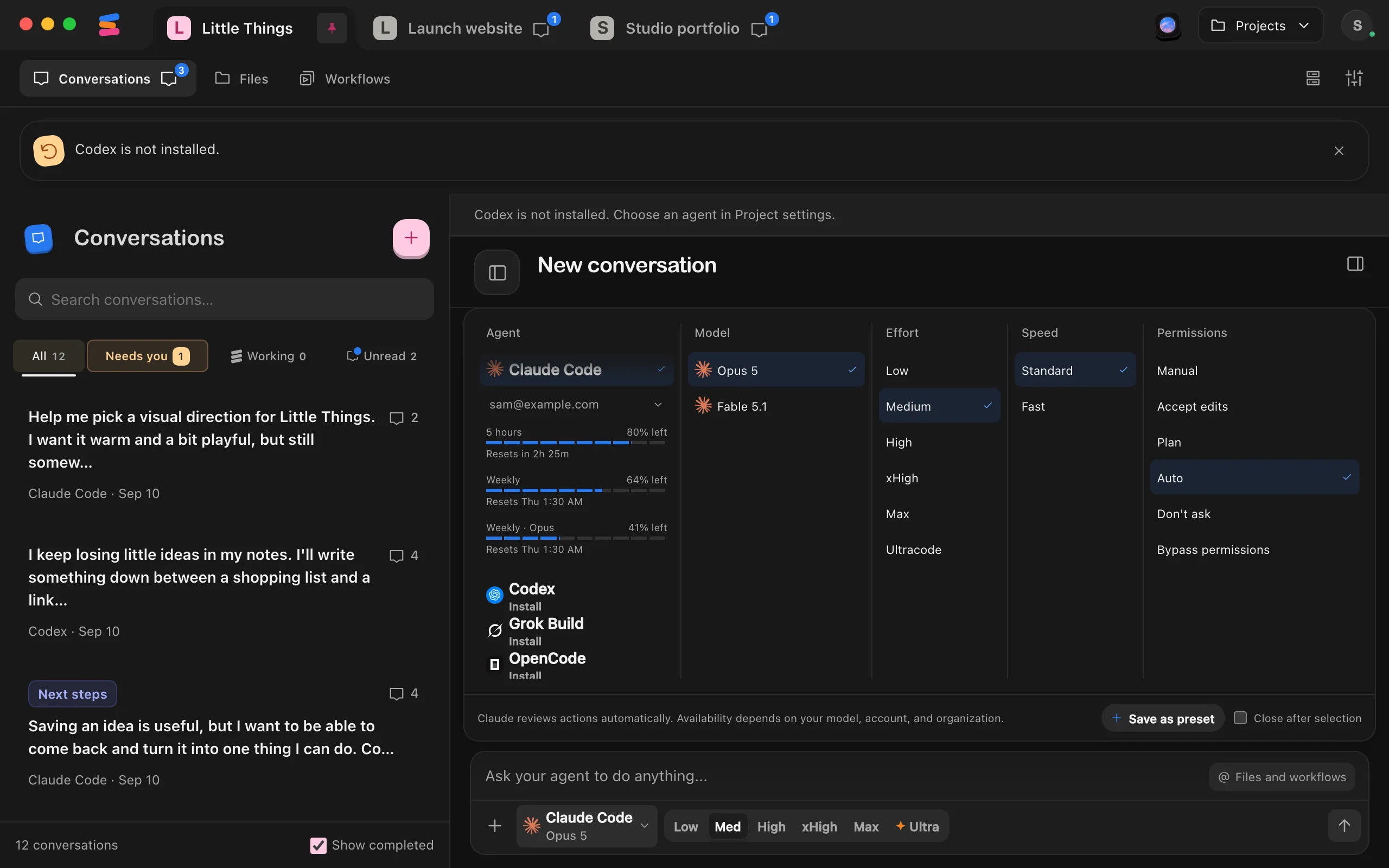Click the blue Conversations header icon

[x=39, y=238]
